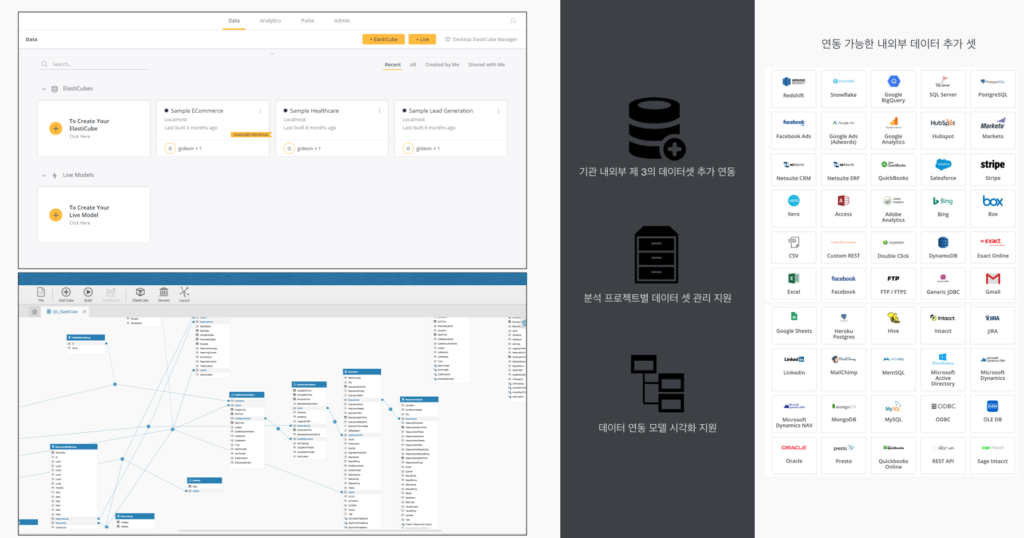Click the plus on To Create Your ElastiCube
The width and height of the screenshot is (1024, 538).
(x=56, y=129)
